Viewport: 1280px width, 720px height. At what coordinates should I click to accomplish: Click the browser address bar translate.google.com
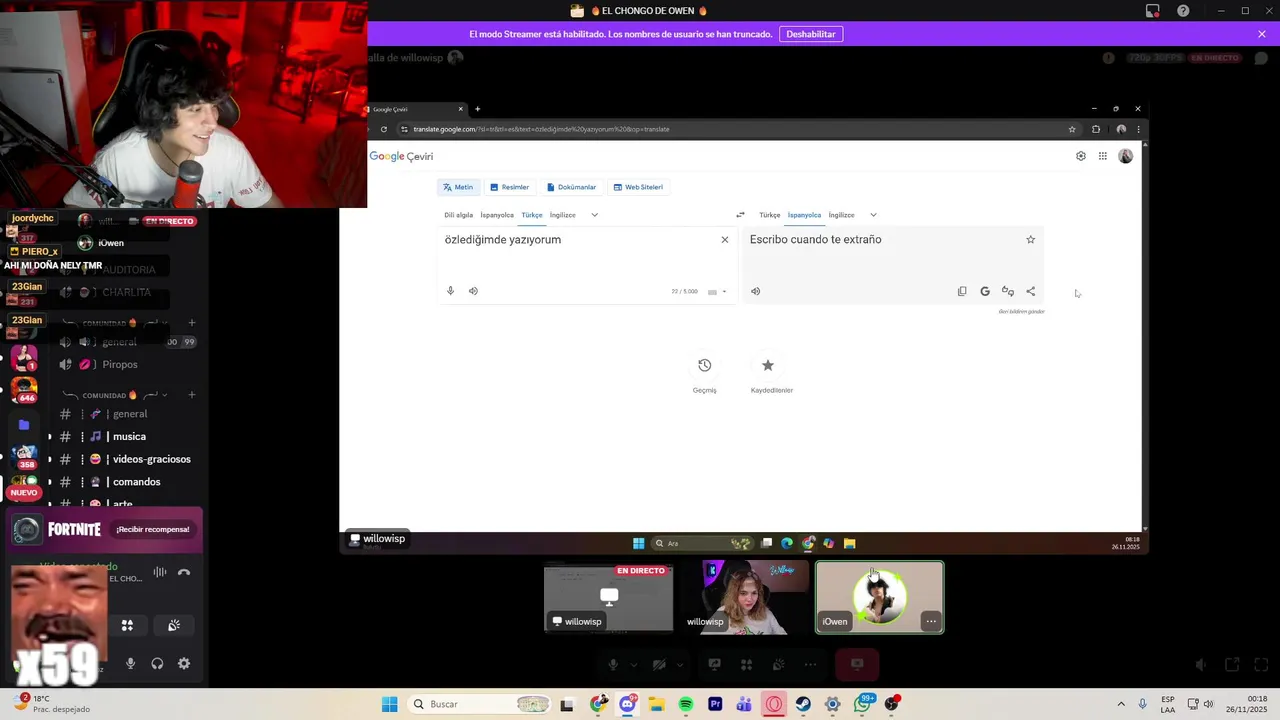click(x=735, y=129)
